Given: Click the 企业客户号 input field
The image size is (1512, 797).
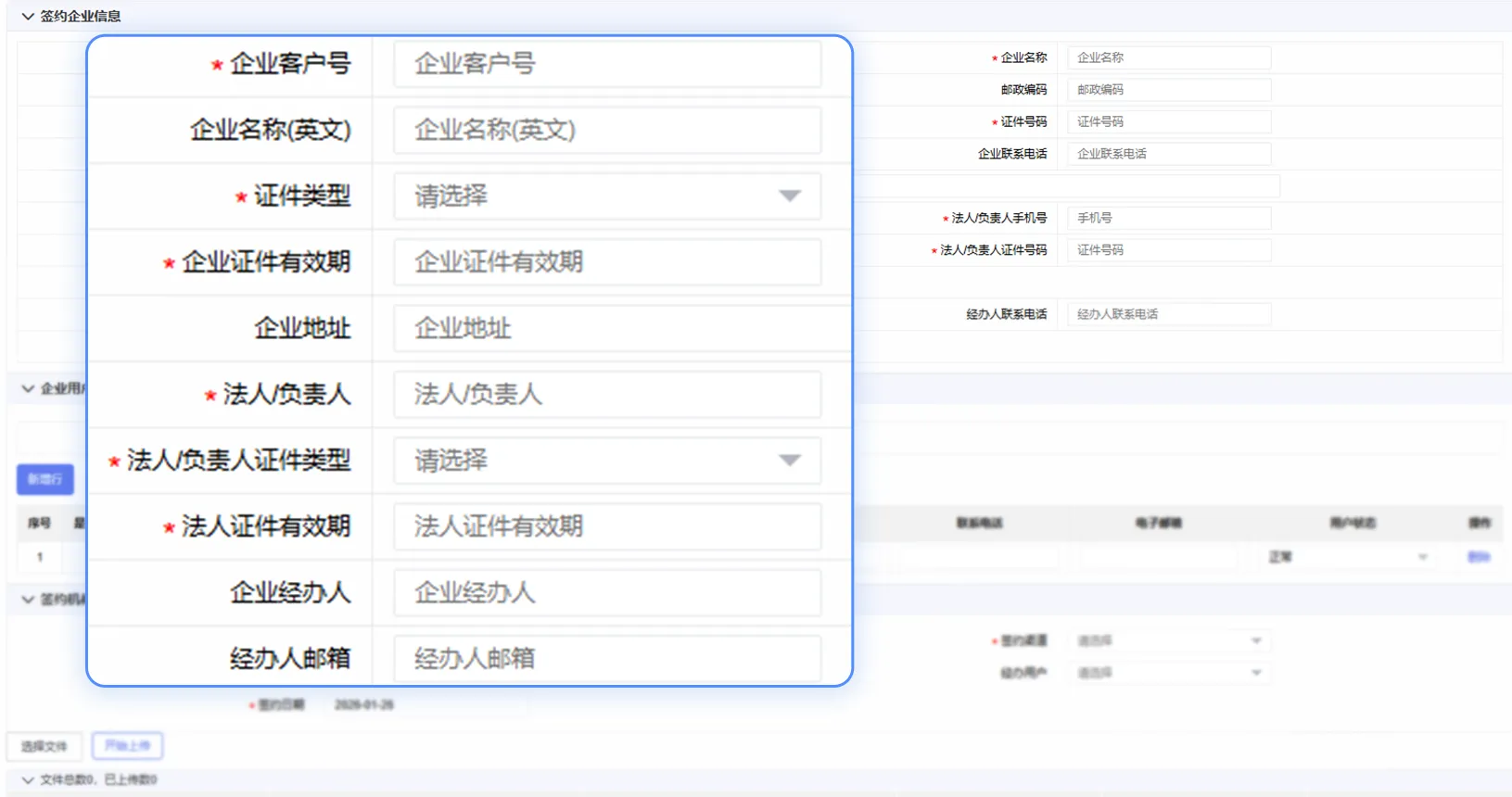Looking at the screenshot, I should (606, 64).
